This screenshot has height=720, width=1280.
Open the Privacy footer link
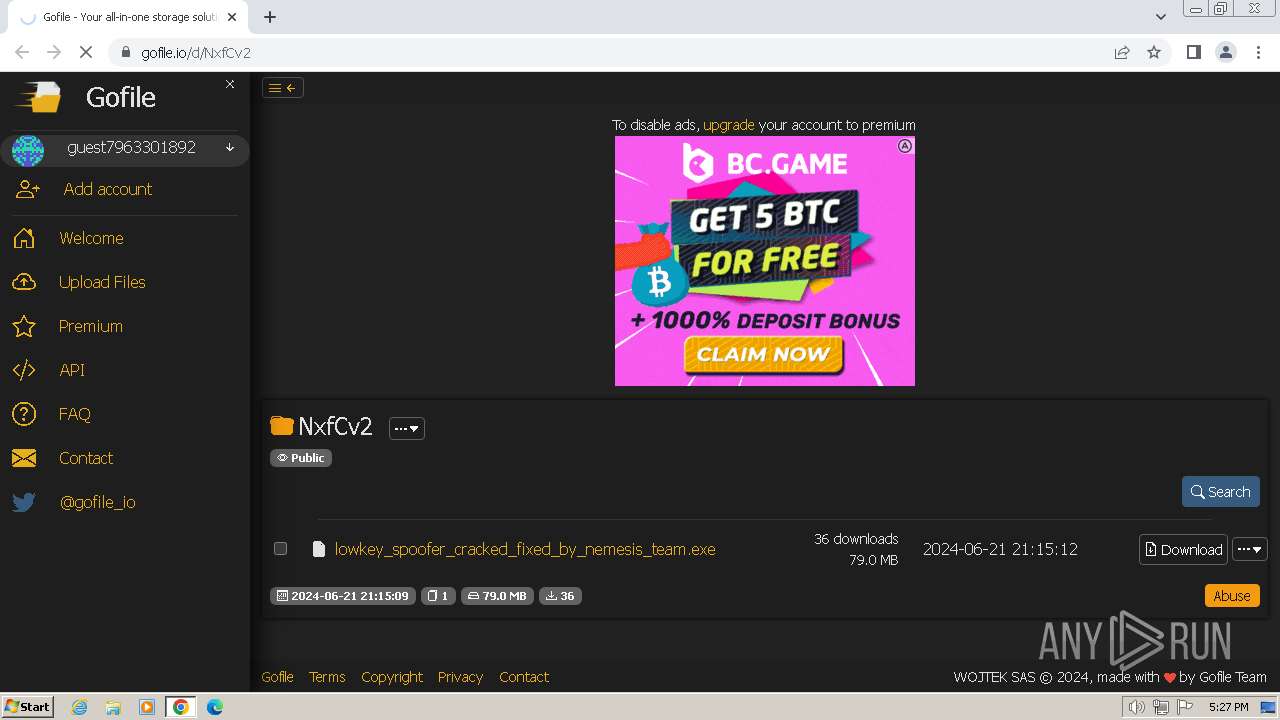[x=460, y=677]
